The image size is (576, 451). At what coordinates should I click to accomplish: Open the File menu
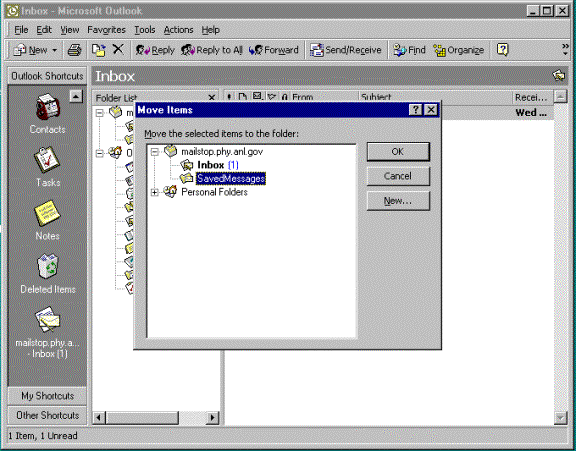pos(21,30)
